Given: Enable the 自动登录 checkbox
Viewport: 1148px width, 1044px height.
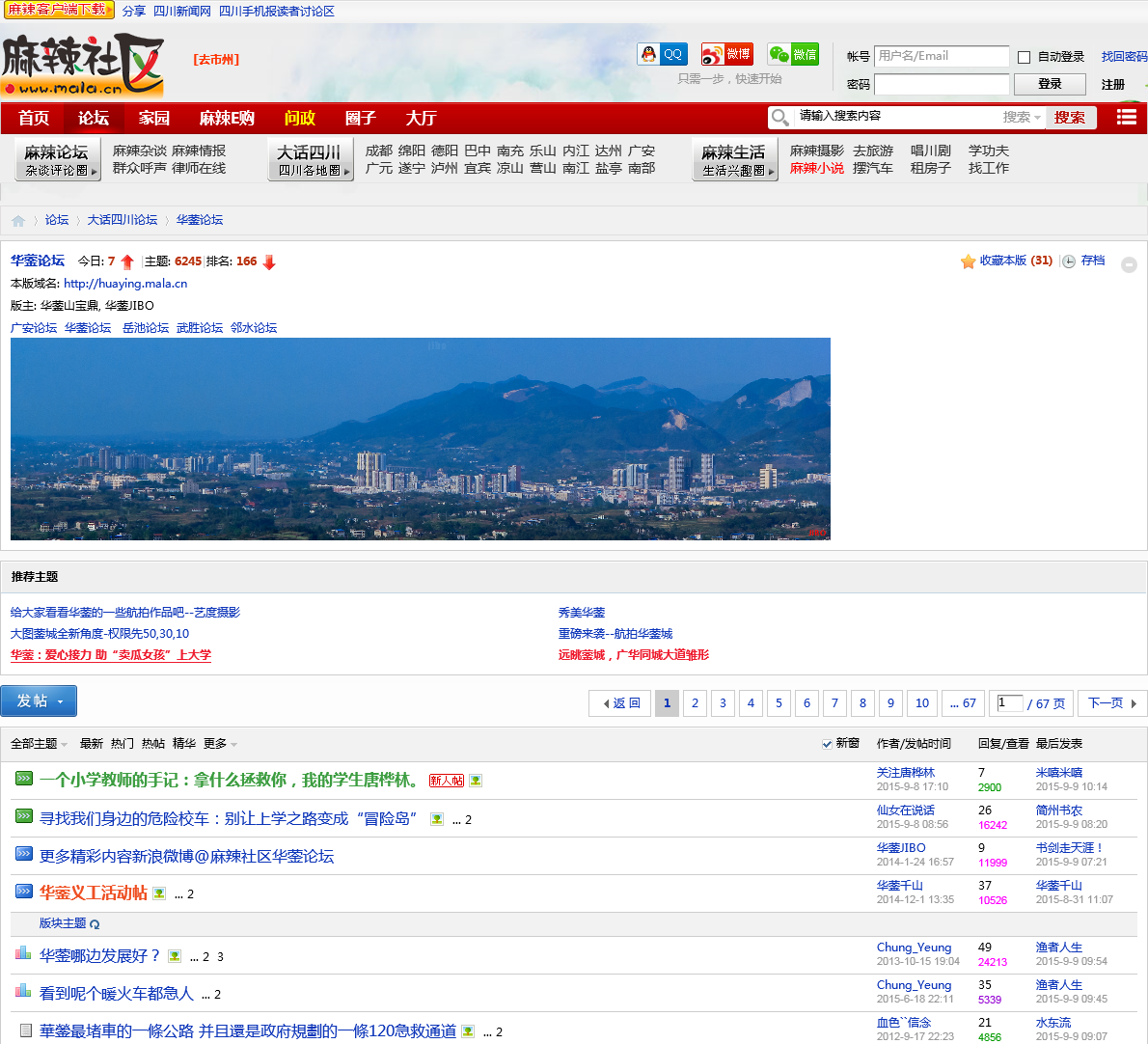Looking at the screenshot, I should point(1024,58).
